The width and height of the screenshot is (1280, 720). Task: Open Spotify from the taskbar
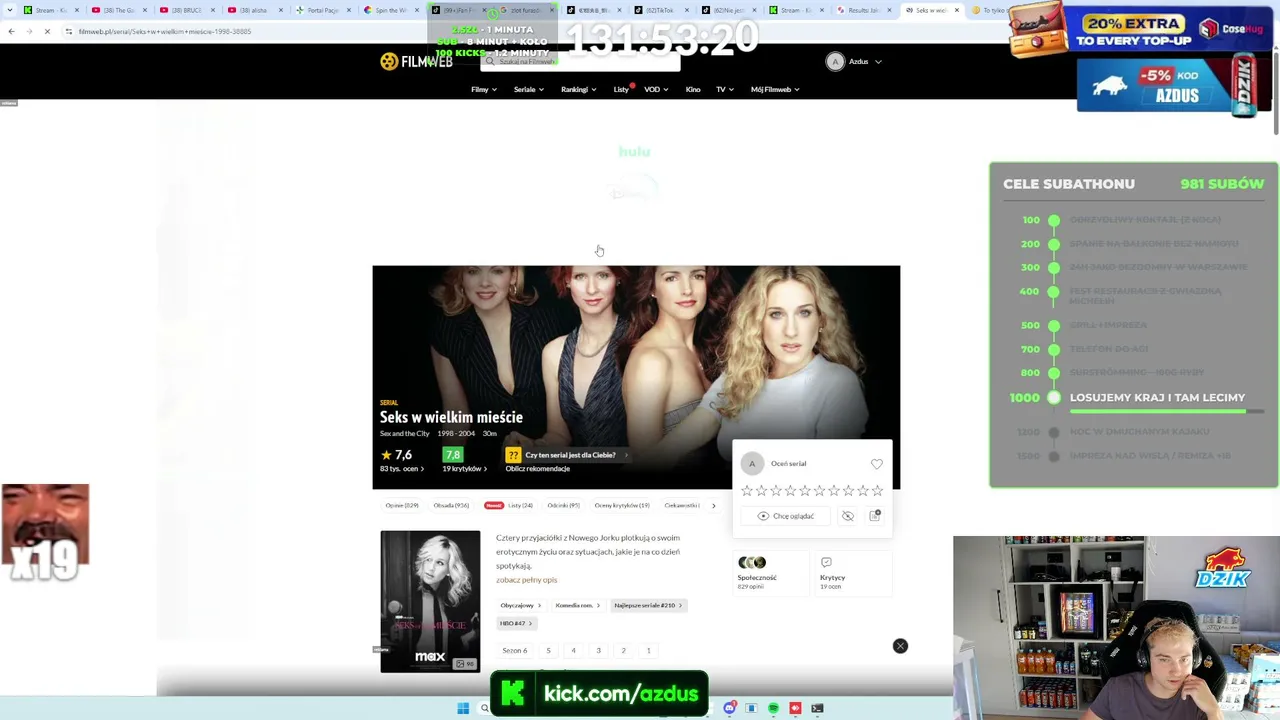pyautogui.click(x=774, y=709)
